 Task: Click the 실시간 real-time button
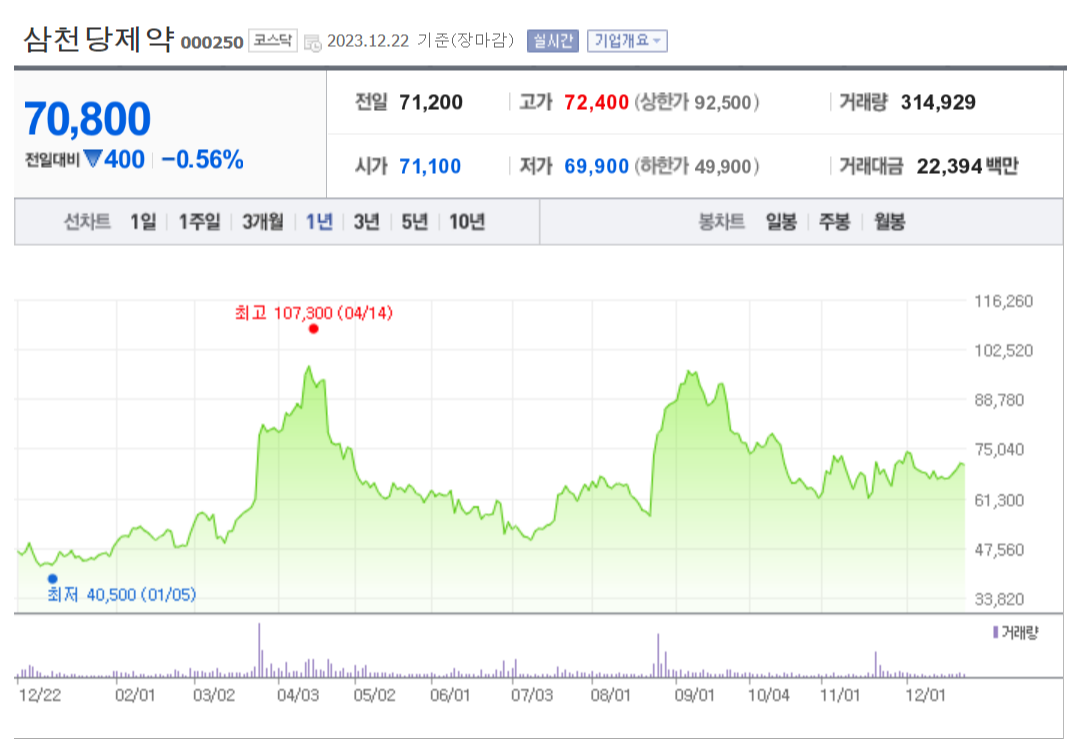click(x=553, y=41)
